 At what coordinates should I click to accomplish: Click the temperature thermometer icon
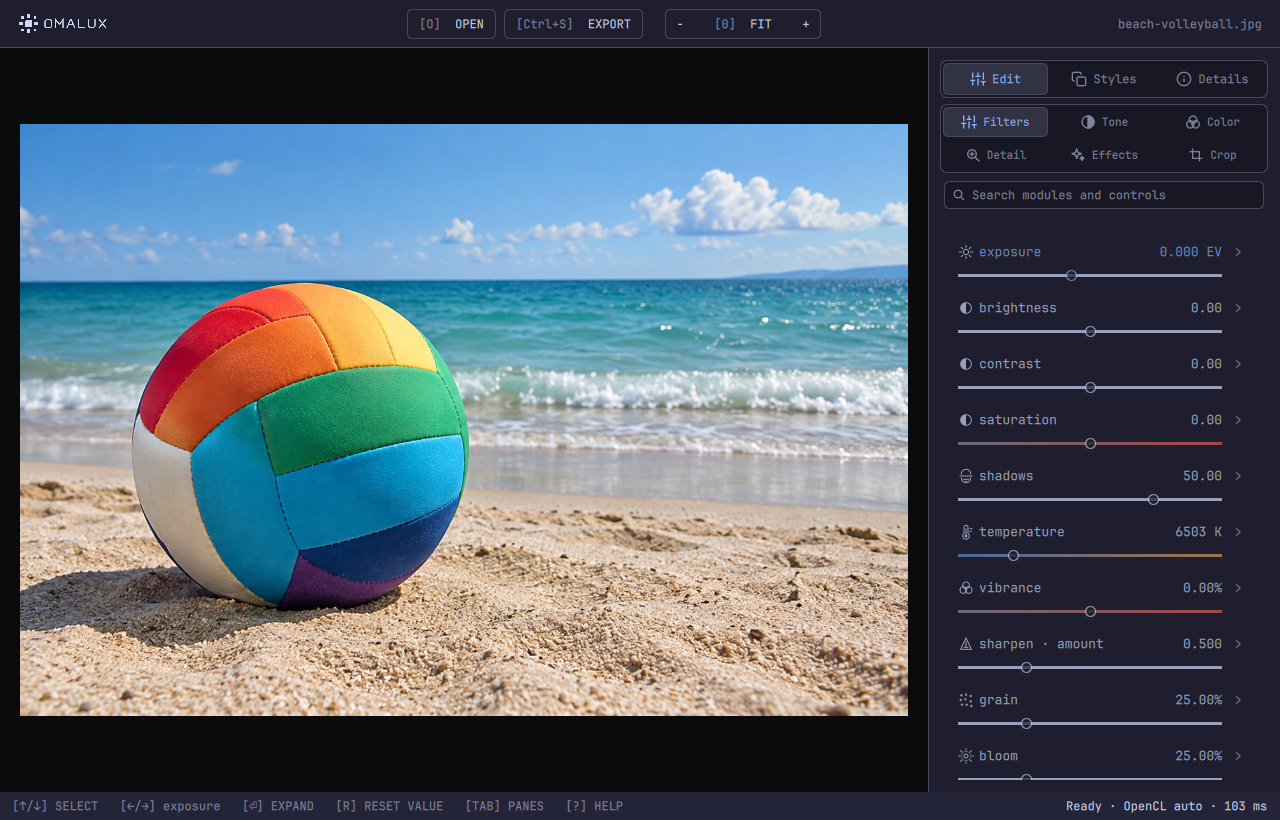[x=965, y=532]
